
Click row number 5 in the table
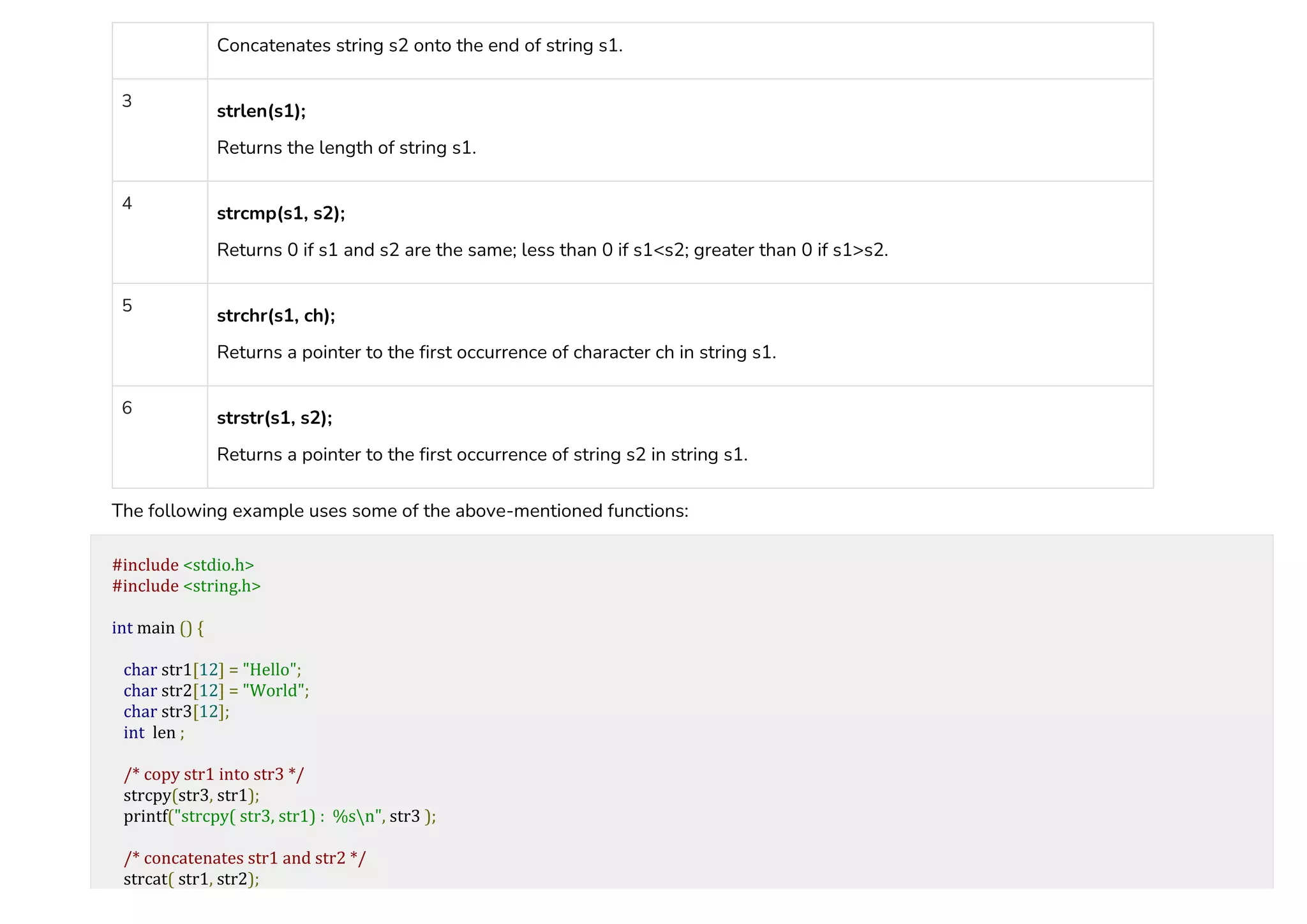pos(127,306)
